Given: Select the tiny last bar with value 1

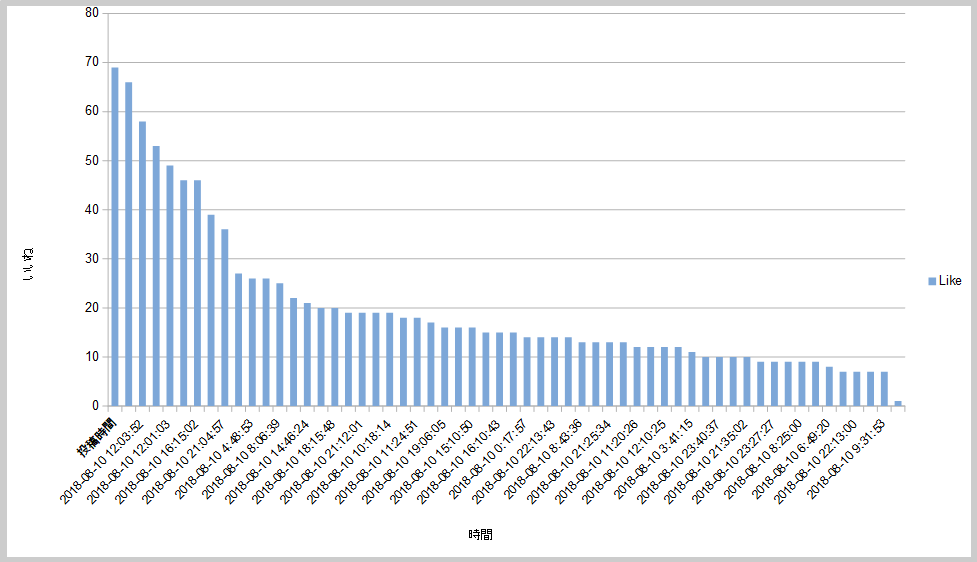Looking at the screenshot, I should coord(898,403).
